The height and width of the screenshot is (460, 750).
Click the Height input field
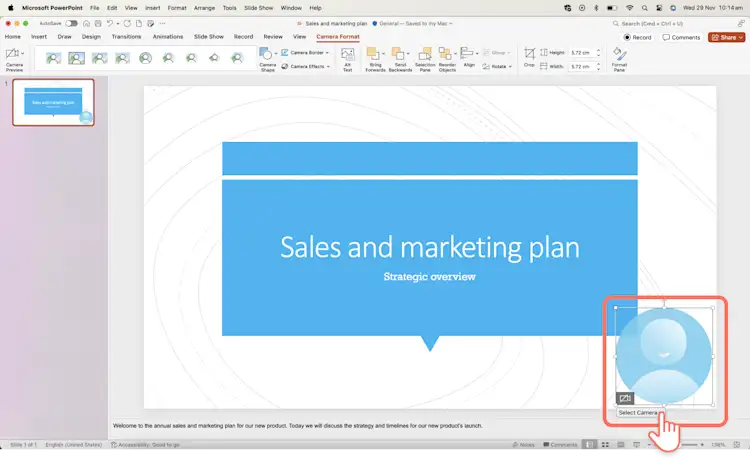pos(582,53)
